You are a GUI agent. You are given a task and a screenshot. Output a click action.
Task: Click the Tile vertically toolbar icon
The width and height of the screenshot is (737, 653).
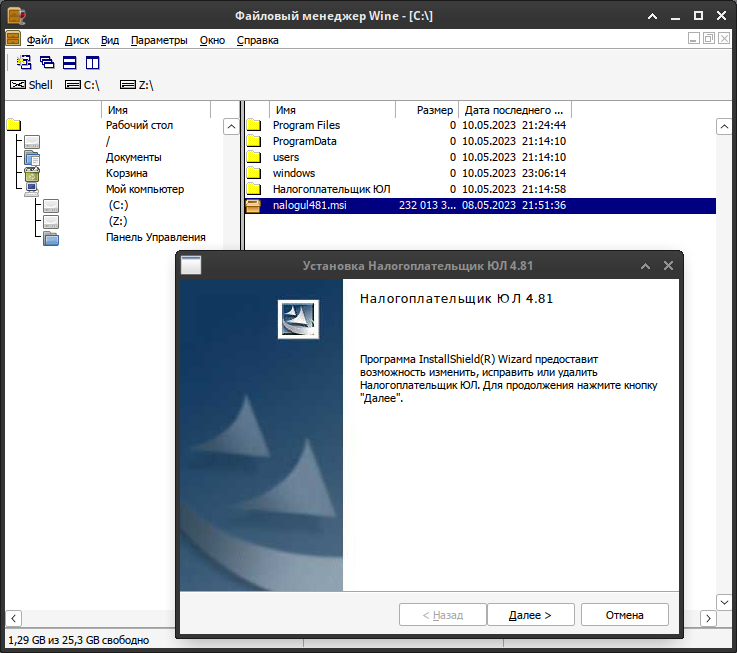tap(93, 63)
